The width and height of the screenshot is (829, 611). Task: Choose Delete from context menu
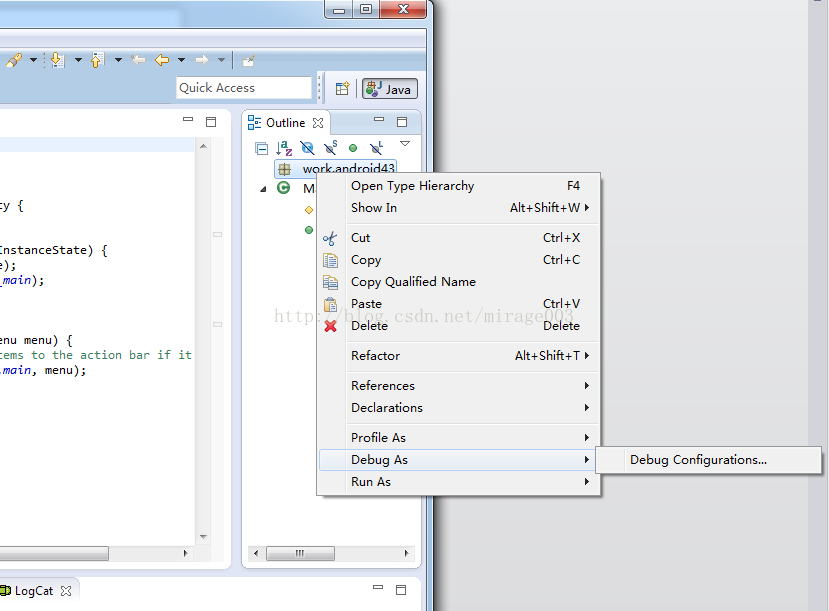click(x=458, y=326)
